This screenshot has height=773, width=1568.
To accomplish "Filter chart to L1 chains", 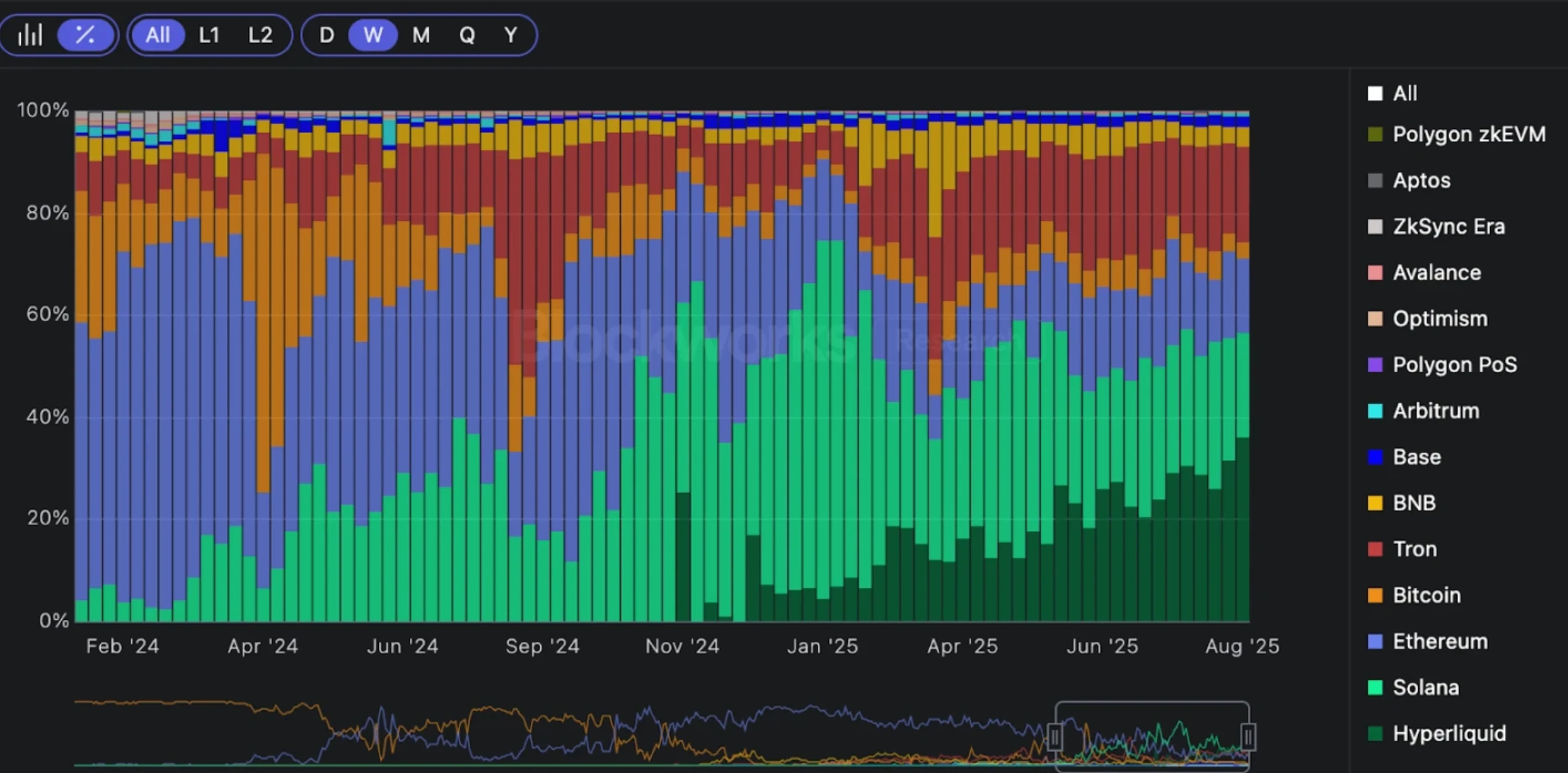I will click(x=209, y=35).
